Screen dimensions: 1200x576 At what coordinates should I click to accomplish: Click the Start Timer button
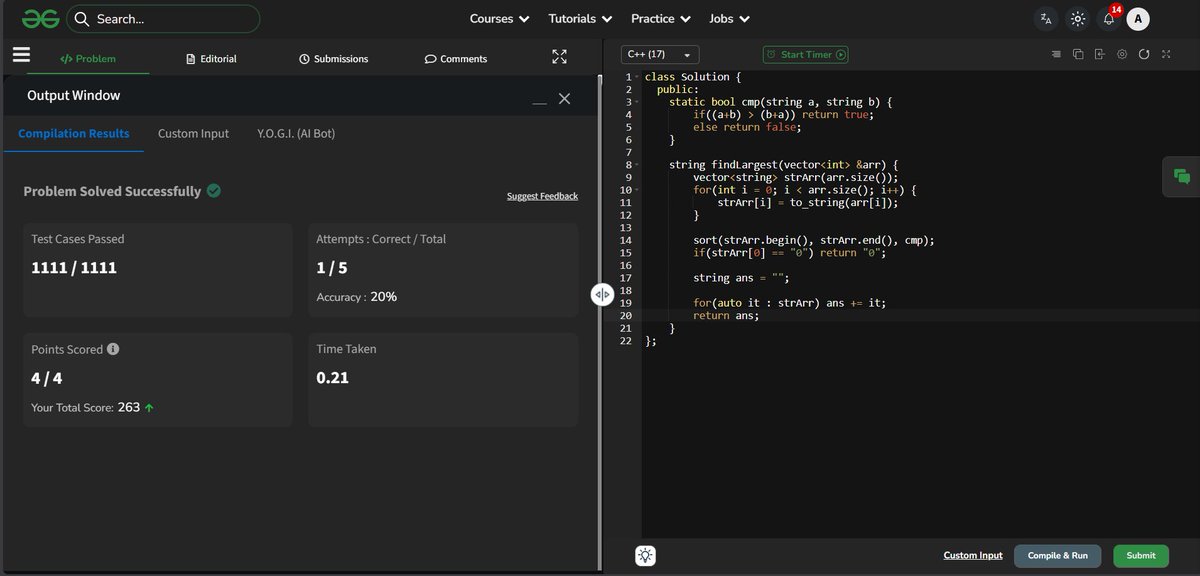pyautogui.click(x=805, y=55)
